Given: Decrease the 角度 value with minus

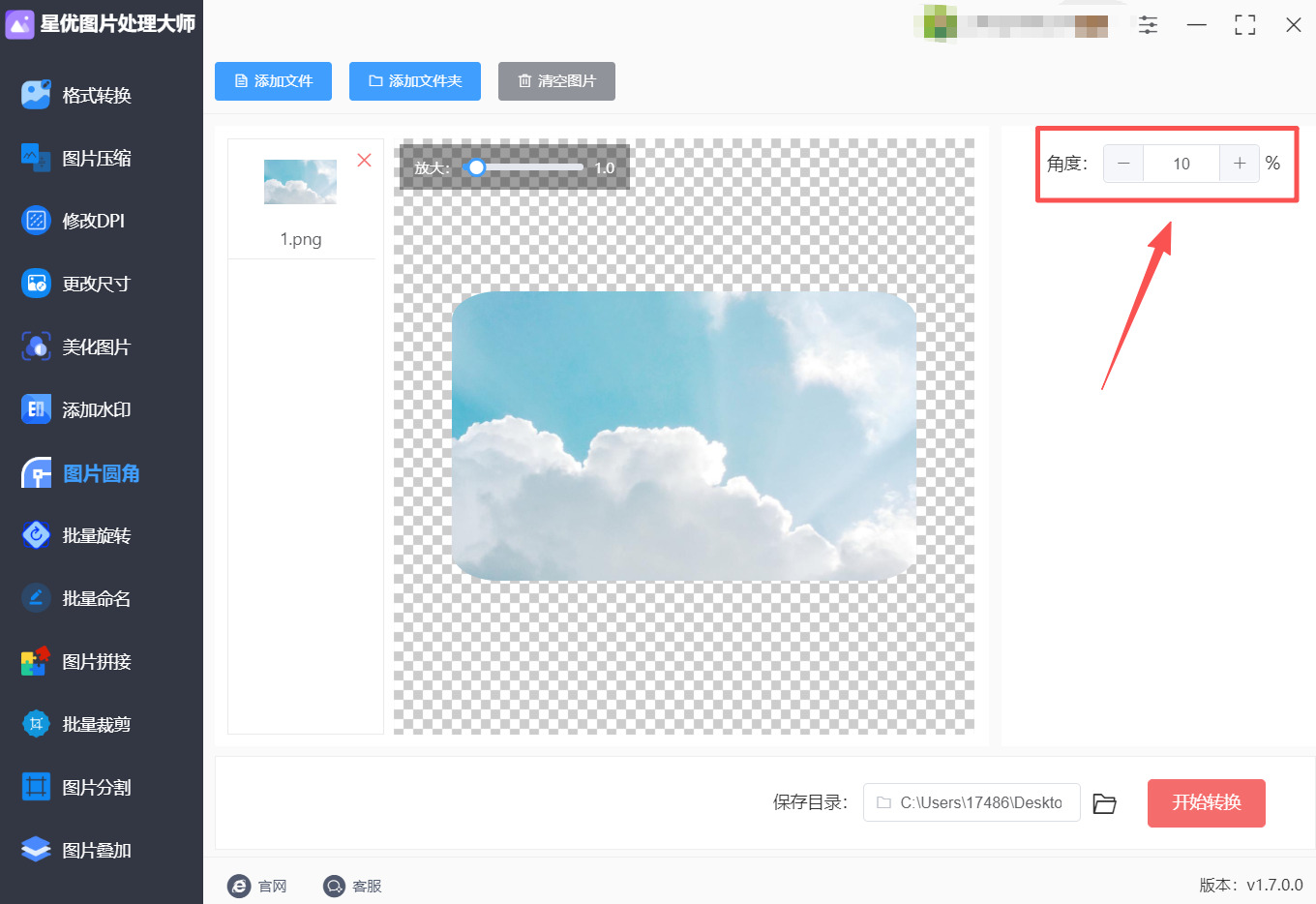Looking at the screenshot, I should pos(1123,164).
